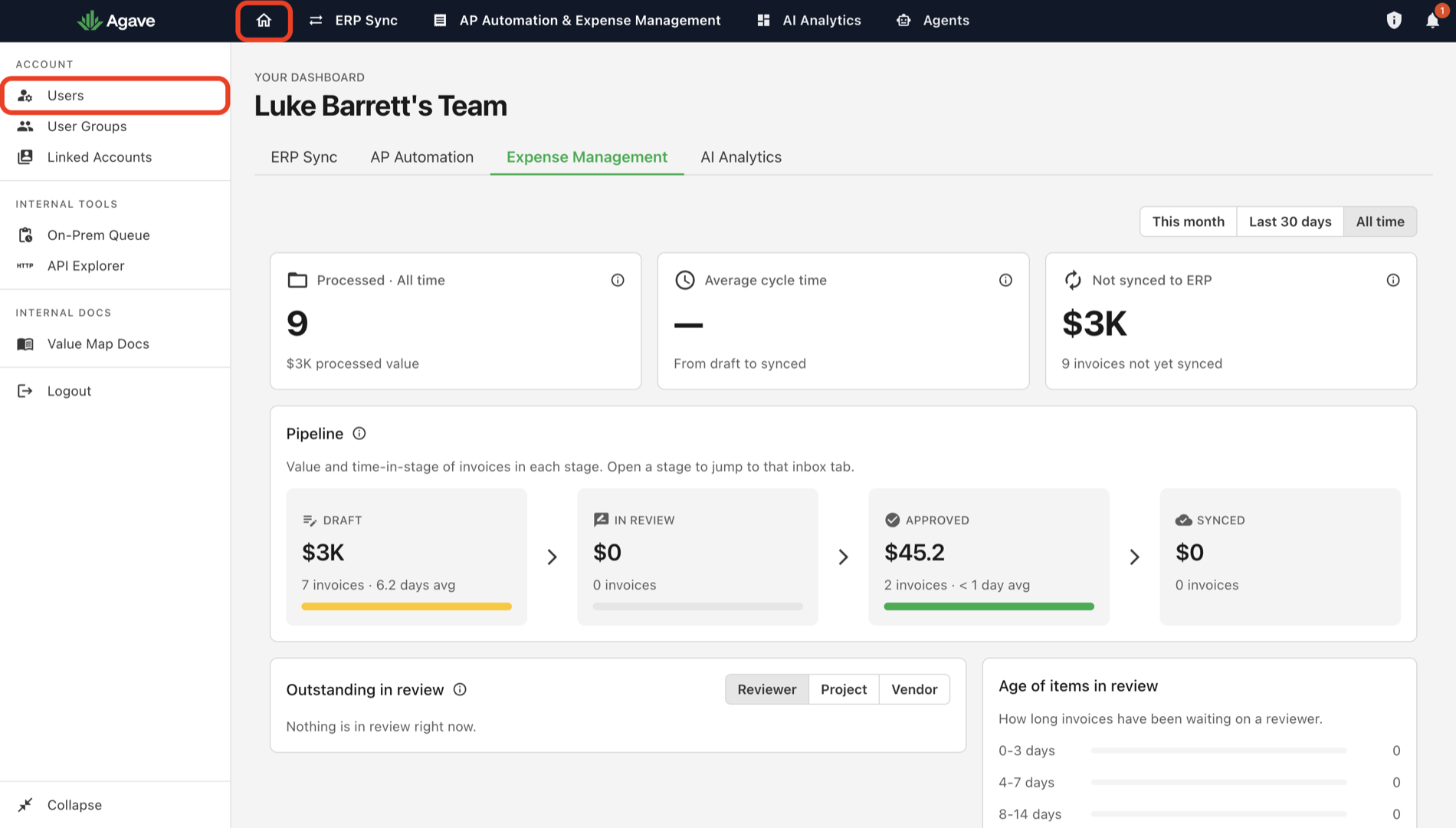Select the Last 30 days range
The width and height of the screenshot is (1456, 828).
point(1290,222)
